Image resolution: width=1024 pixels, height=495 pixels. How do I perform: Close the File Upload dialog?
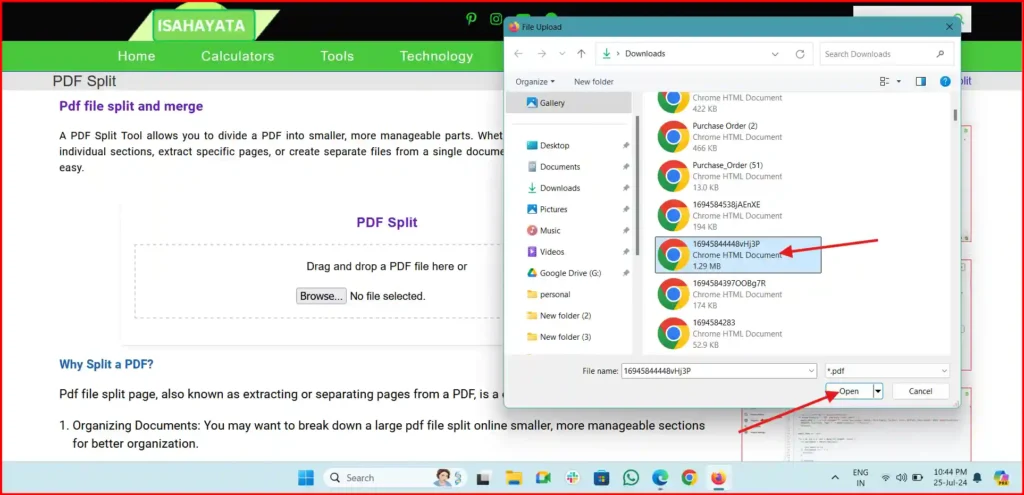click(949, 27)
